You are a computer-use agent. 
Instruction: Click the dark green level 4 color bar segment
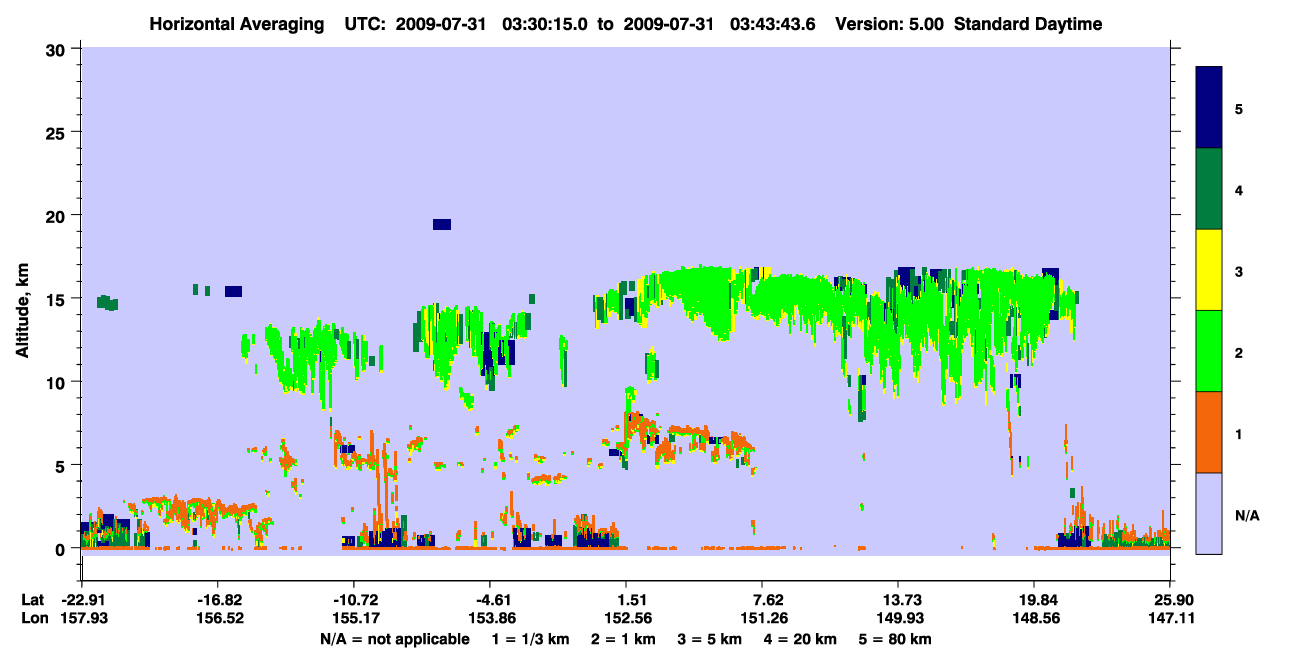(1209, 189)
